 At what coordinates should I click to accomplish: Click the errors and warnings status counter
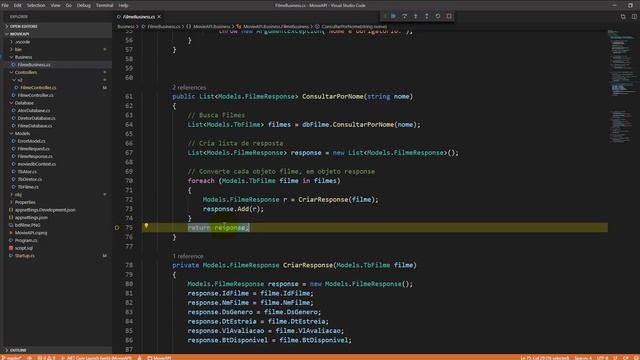46,358
